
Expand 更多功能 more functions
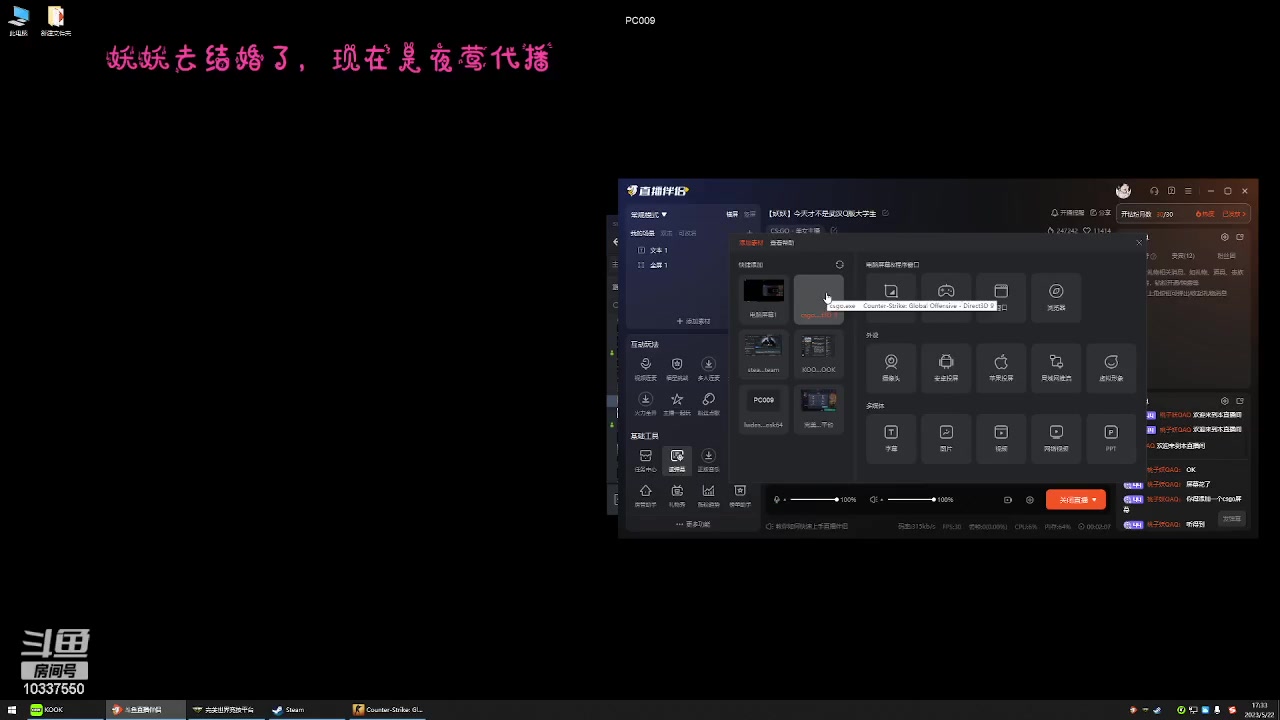(x=693, y=524)
